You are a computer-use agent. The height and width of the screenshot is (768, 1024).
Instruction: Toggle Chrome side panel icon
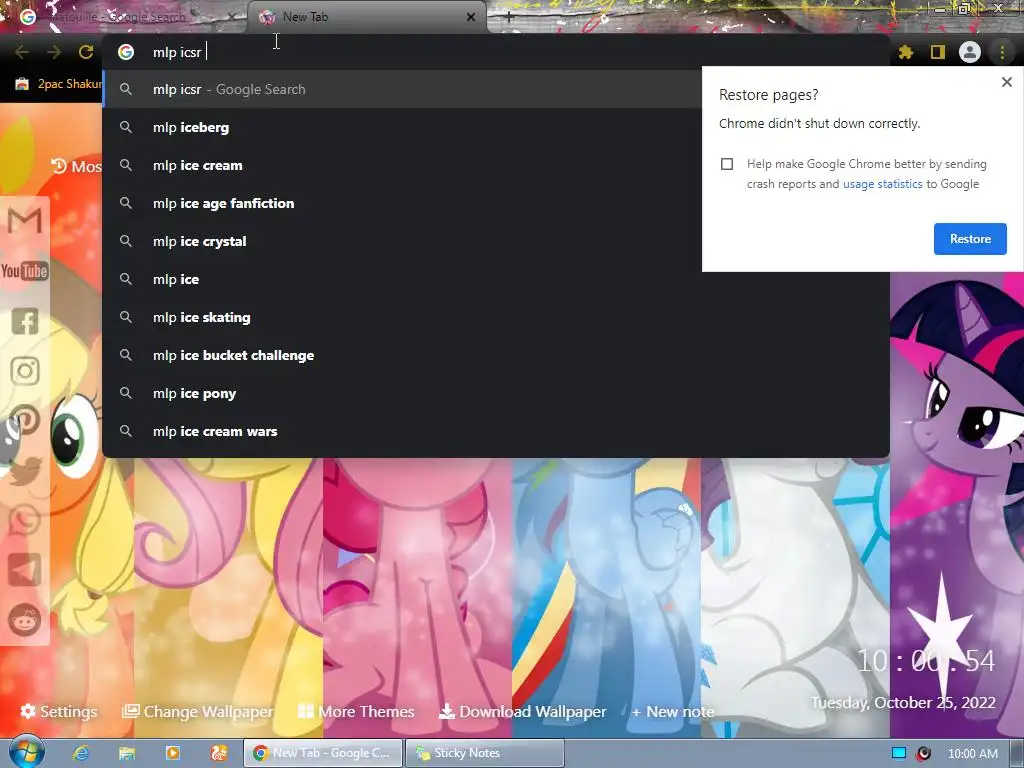pyautogui.click(x=938, y=52)
